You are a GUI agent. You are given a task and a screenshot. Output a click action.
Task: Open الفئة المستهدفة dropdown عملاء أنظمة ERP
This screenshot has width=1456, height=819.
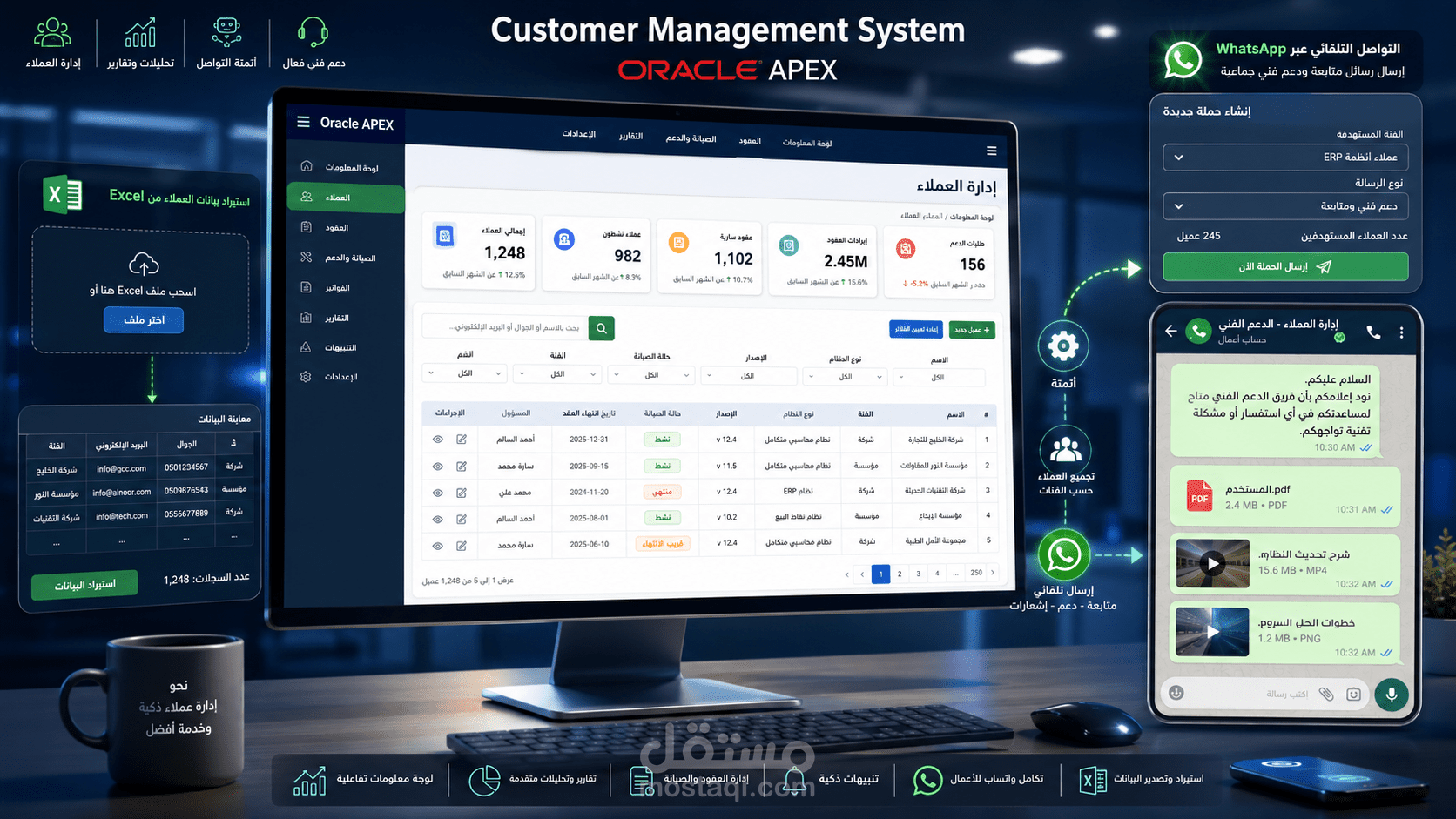coord(1285,158)
